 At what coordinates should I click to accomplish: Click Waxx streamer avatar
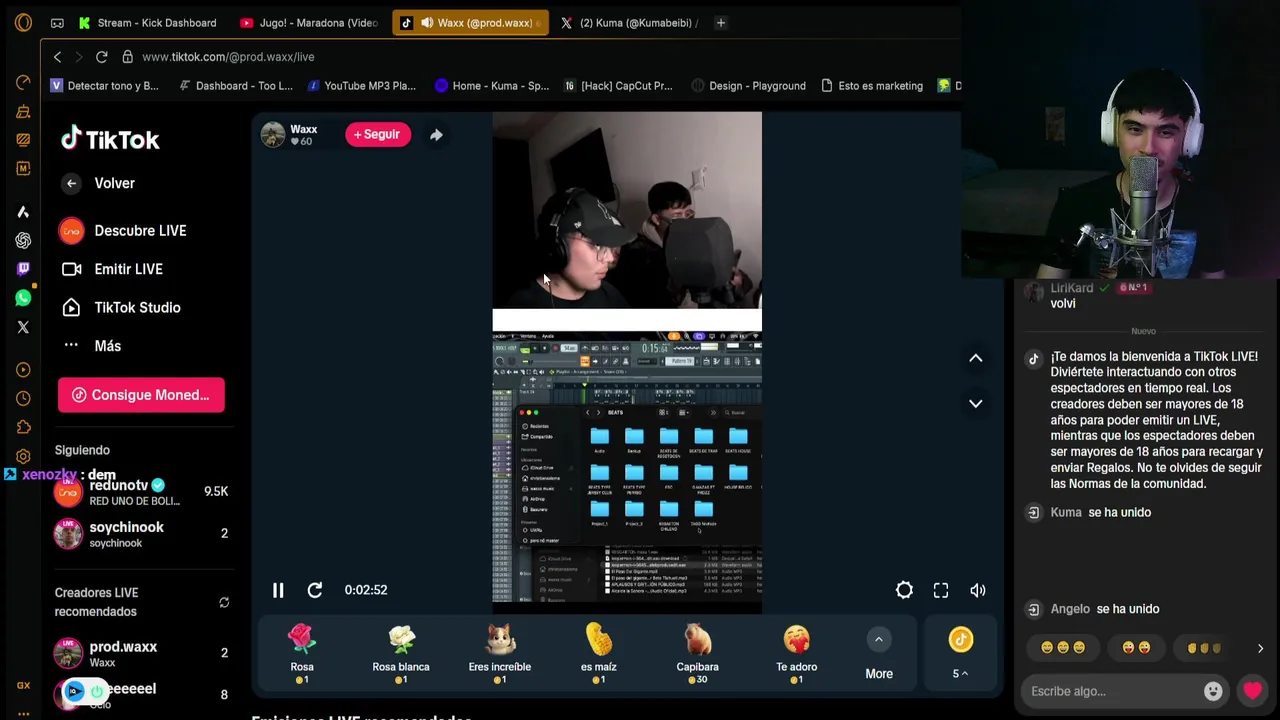pos(273,135)
